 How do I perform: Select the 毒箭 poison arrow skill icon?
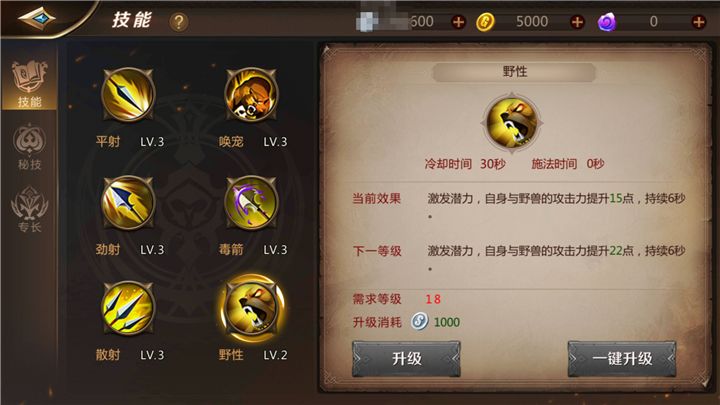(251, 202)
